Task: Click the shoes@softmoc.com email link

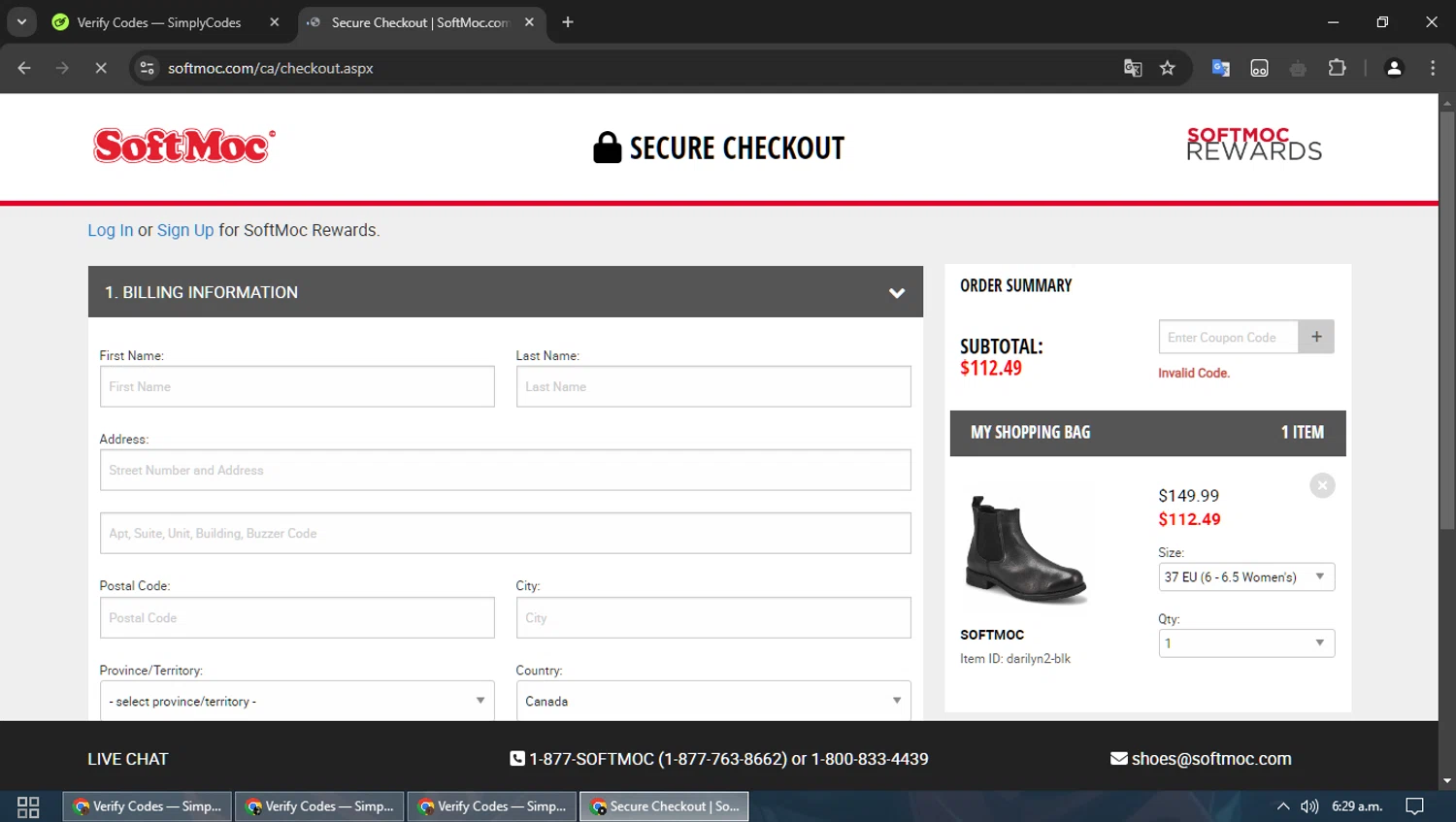Action: coord(1211,759)
